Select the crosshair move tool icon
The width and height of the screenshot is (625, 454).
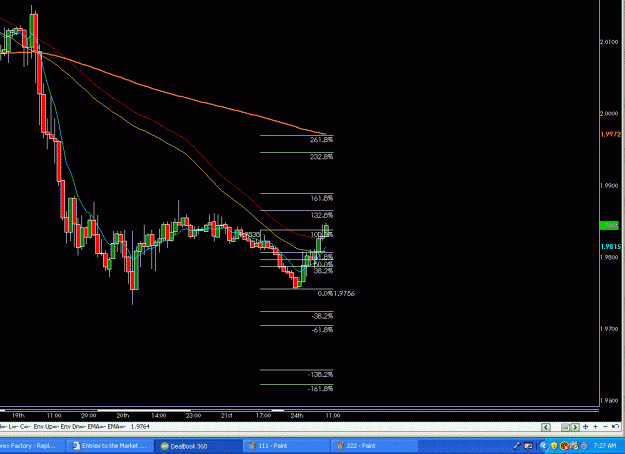tap(586, 426)
